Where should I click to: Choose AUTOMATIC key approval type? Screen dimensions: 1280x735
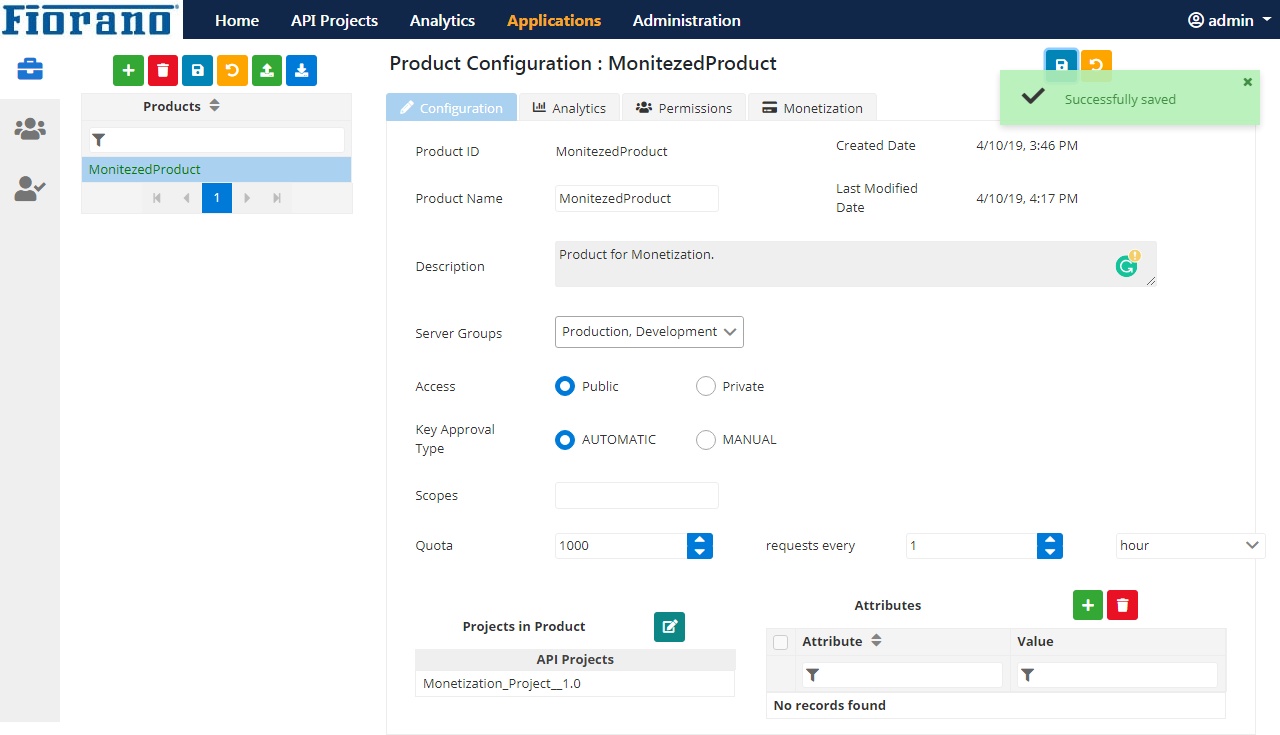point(565,439)
